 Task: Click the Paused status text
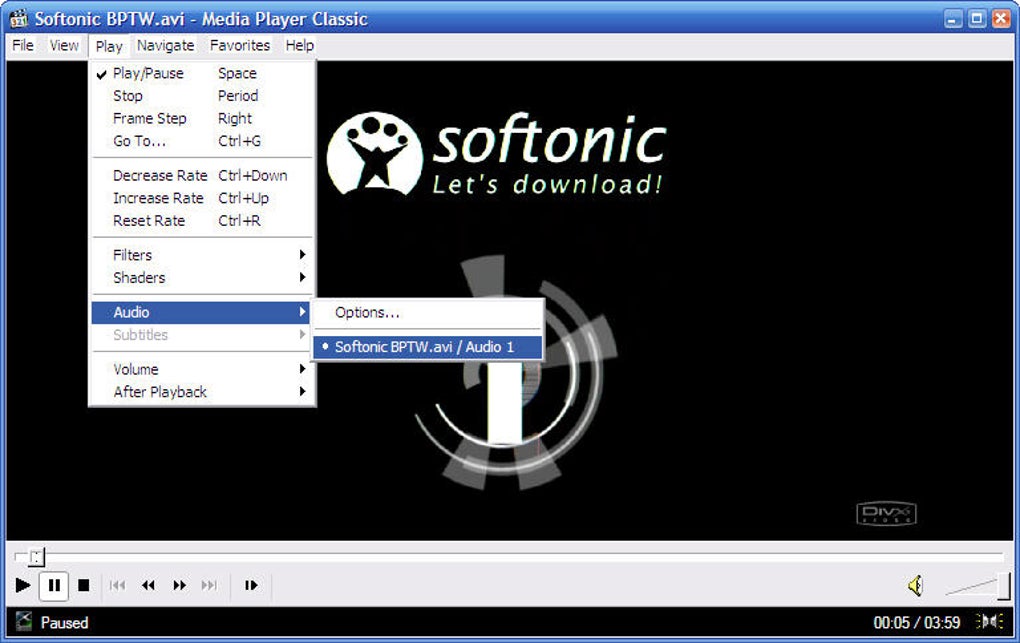[x=64, y=623]
